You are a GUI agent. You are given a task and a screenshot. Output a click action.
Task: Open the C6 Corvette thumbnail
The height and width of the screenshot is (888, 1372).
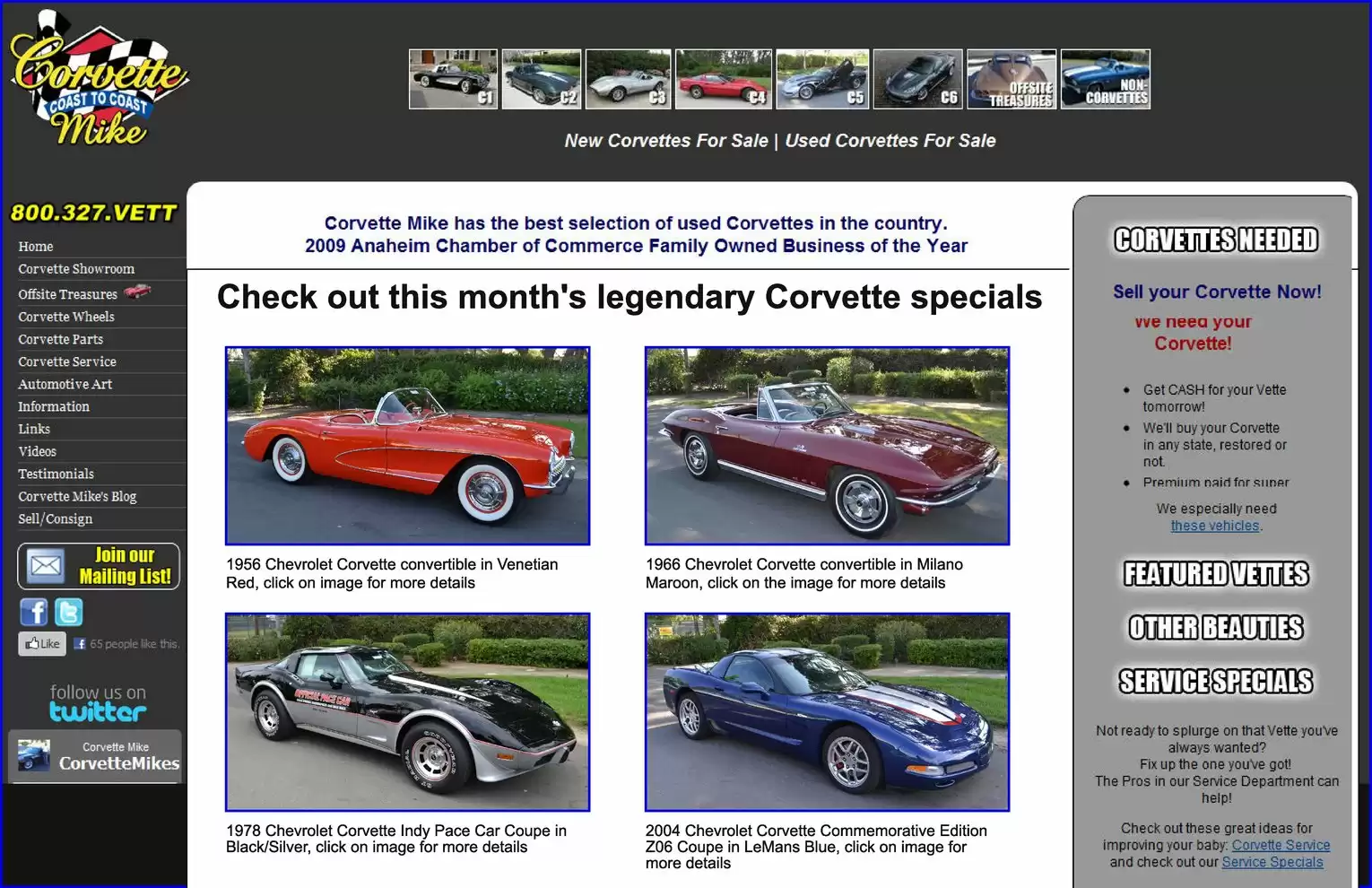coord(918,79)
